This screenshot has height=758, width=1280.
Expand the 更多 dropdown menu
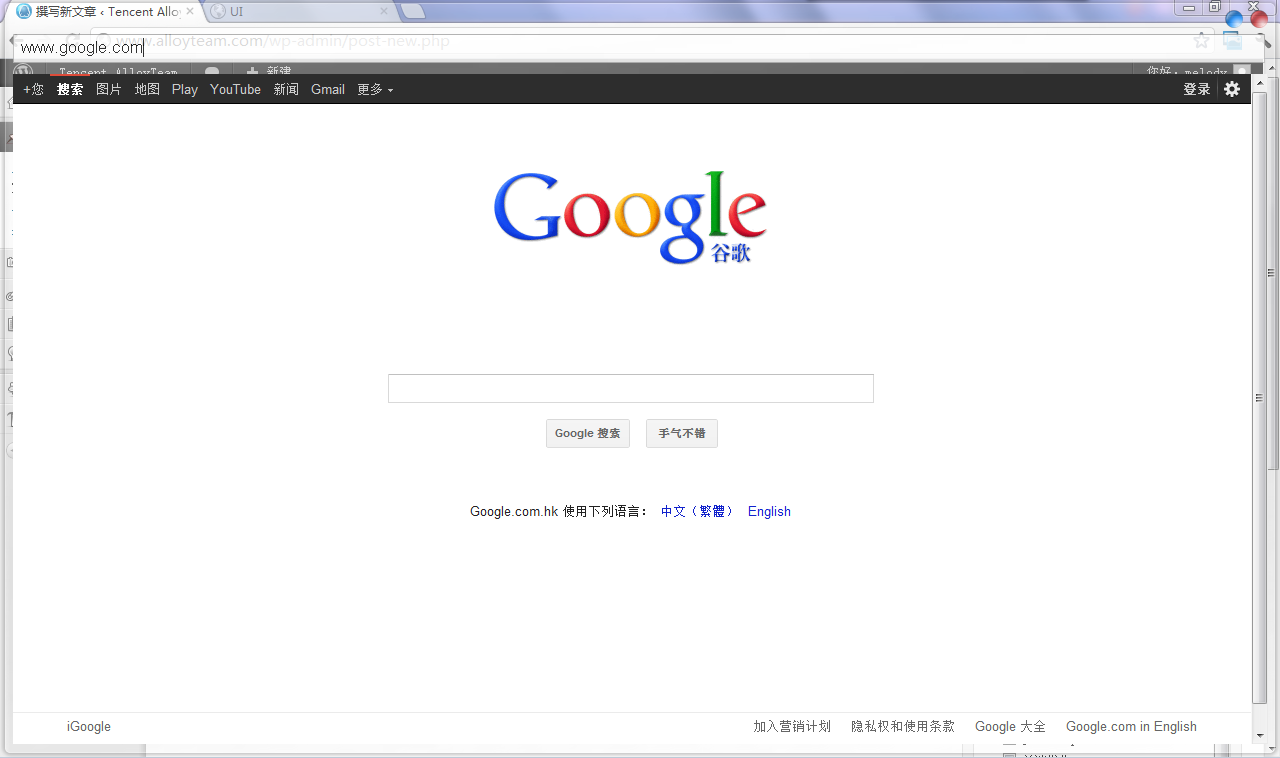(x=375, y=89)
